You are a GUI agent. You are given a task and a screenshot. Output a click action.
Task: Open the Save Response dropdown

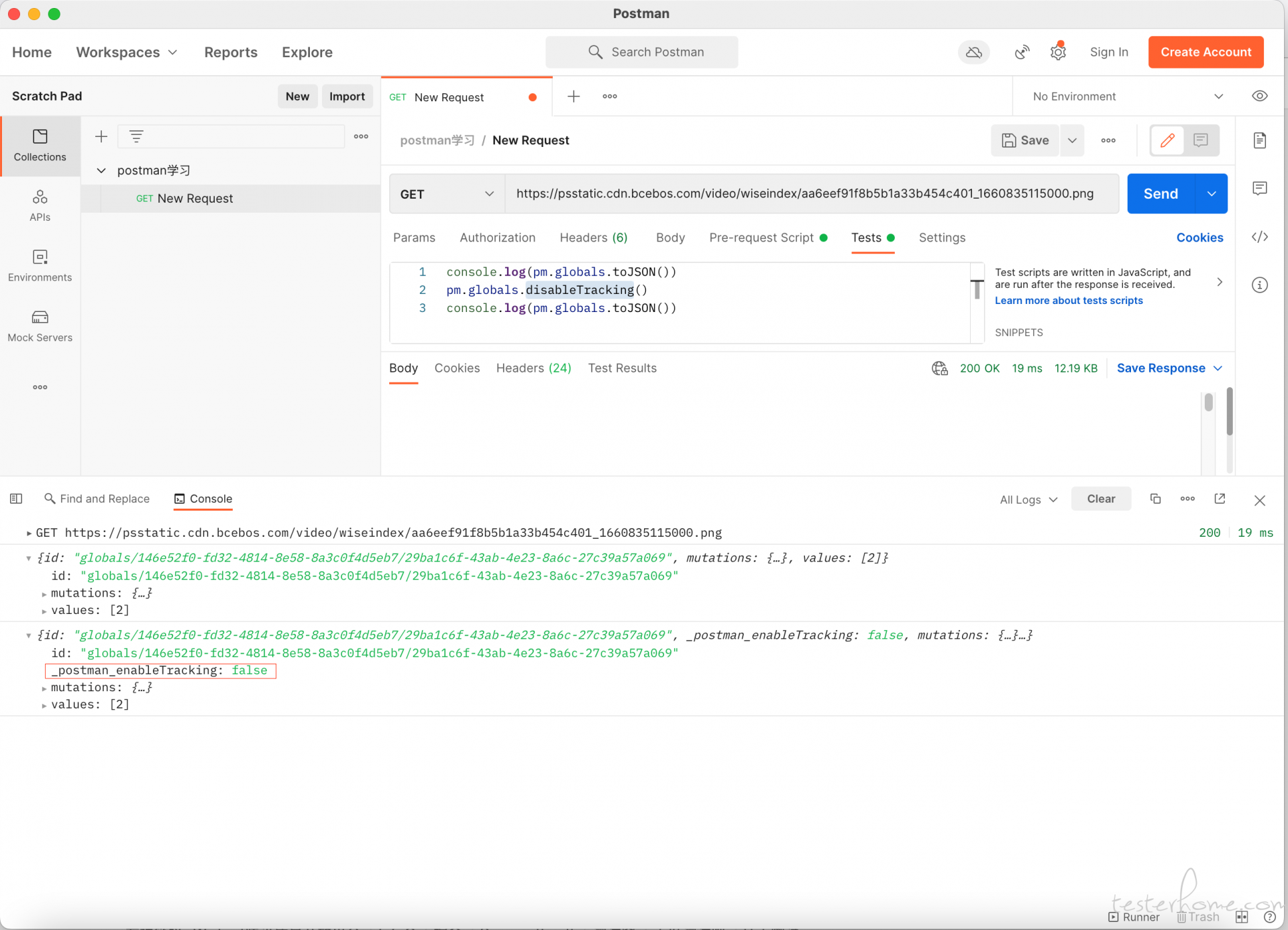pos(1169,368)
